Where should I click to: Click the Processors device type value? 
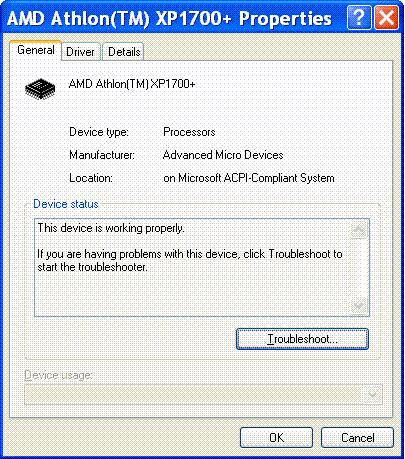(189, 132)
